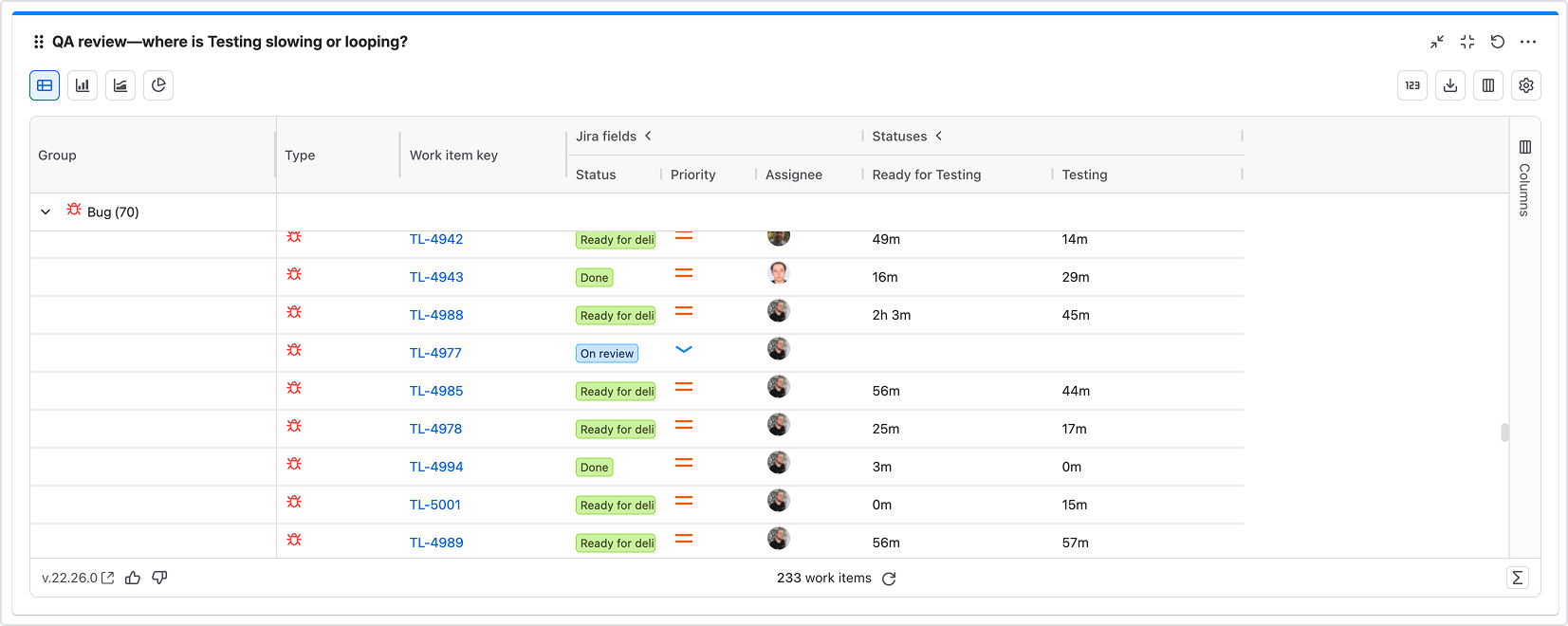
Task: Give thumbs down feedback
Action: click(159, 578)
